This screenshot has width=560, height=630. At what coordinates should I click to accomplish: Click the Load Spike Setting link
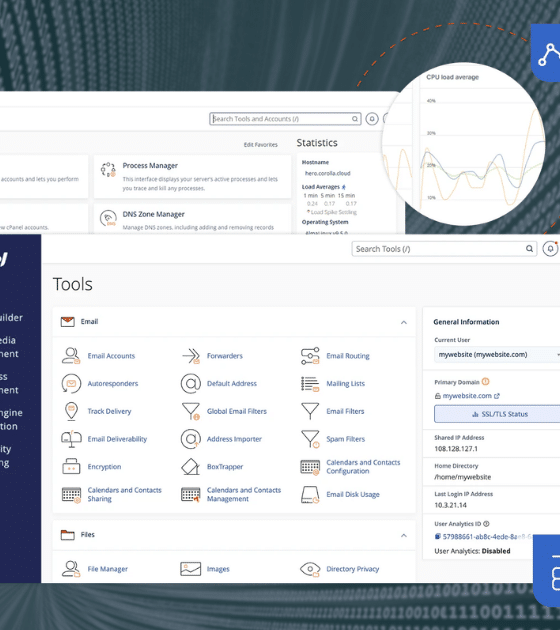[333, 212]
